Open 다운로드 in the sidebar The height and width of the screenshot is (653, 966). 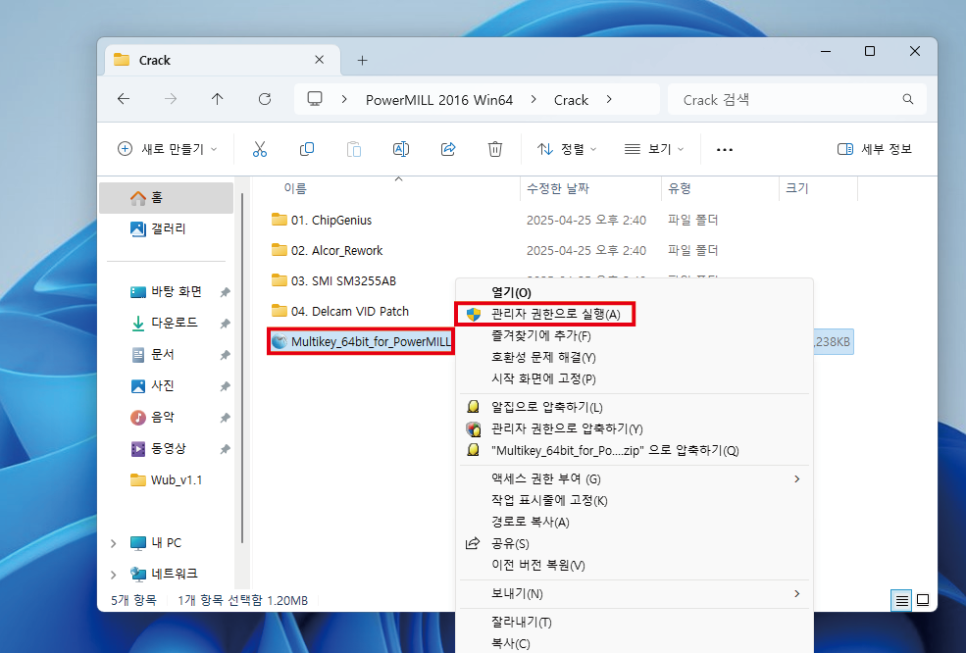click(x=166, y=323)
